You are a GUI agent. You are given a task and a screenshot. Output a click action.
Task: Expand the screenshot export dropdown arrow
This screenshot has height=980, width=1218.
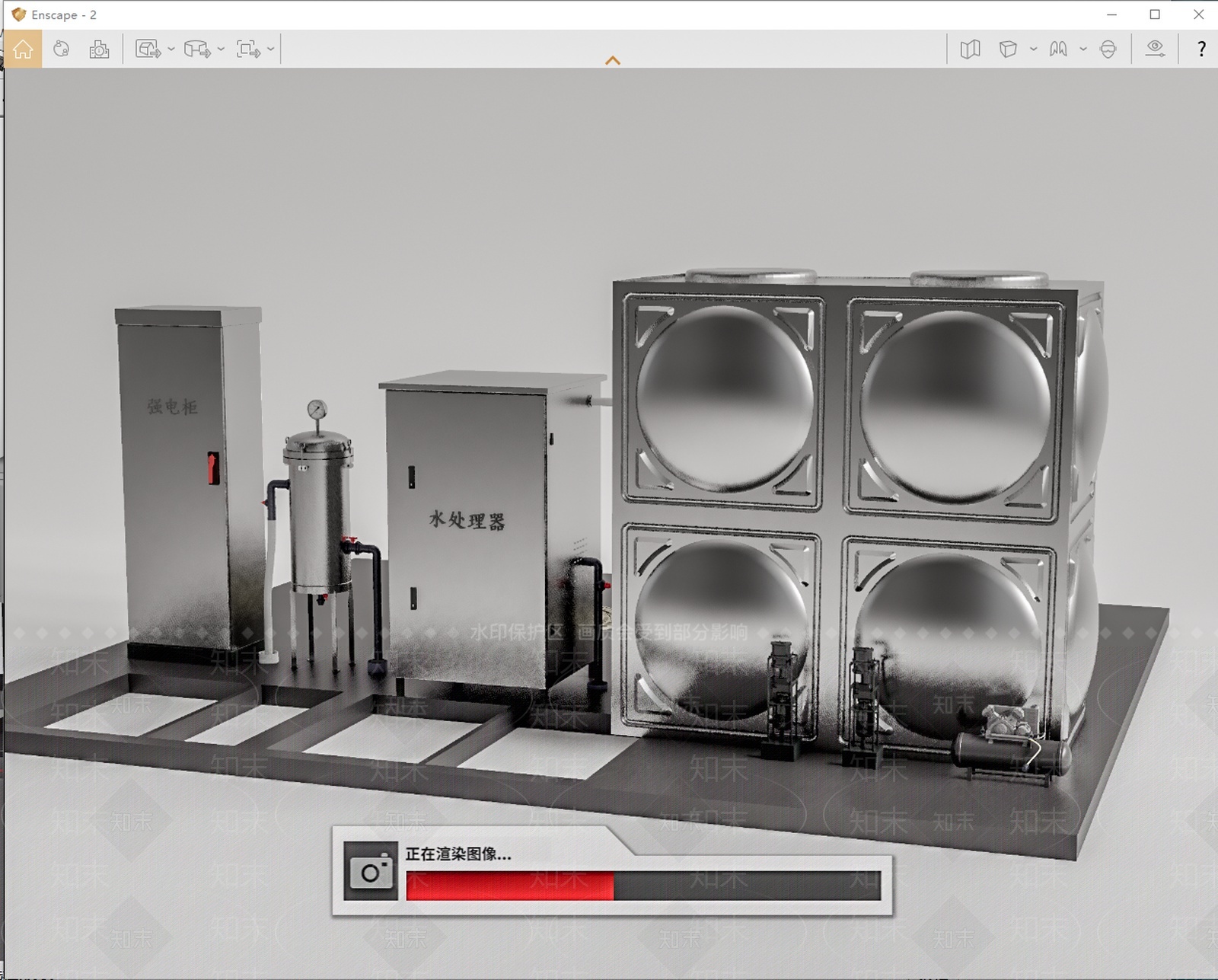click(x=171, y=49)
